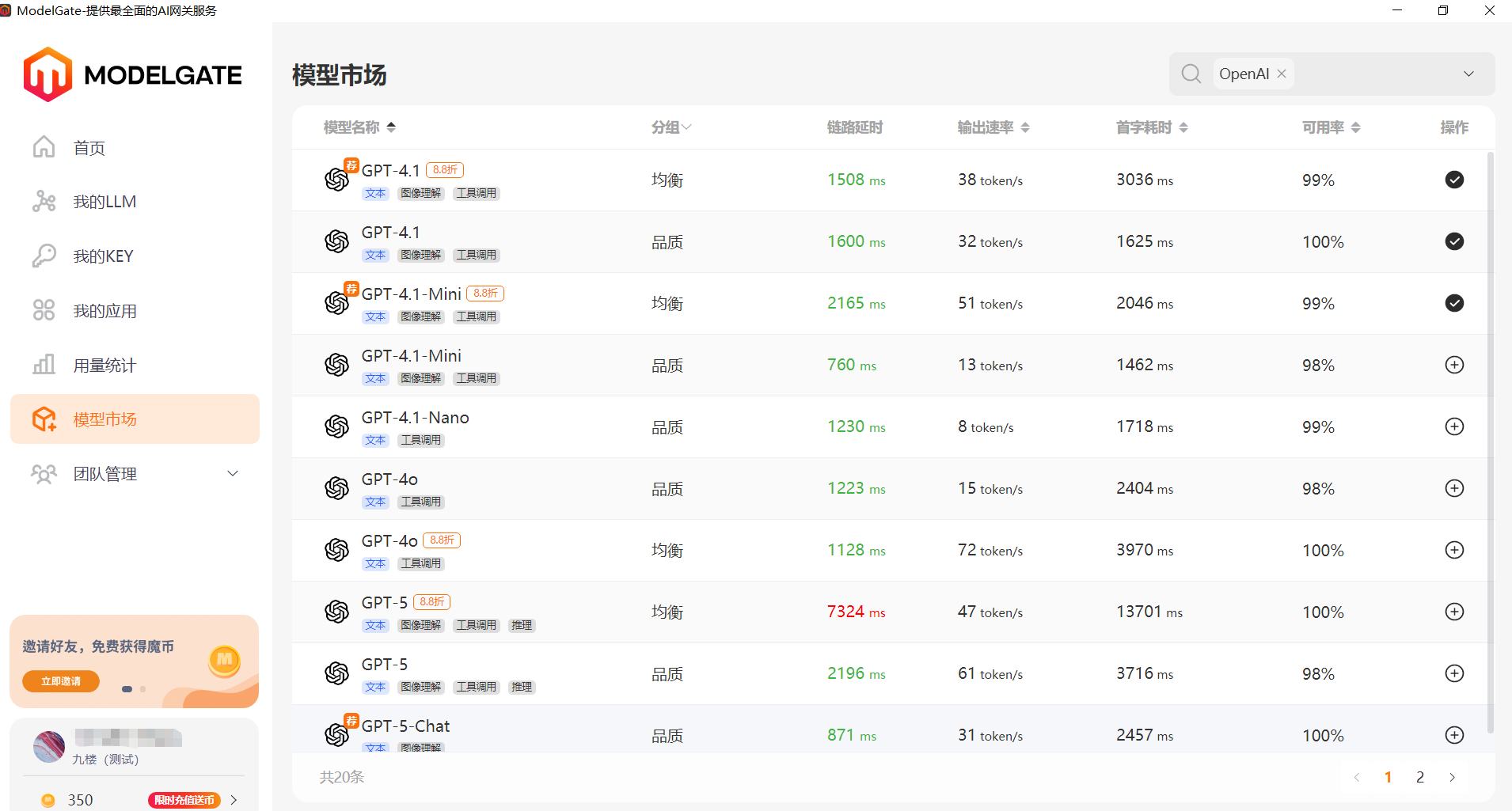Add GPT-5 品质 model with plus icon
Image resolution: width=1512 pixels, height=811 pixels.
coord(1454,673)
